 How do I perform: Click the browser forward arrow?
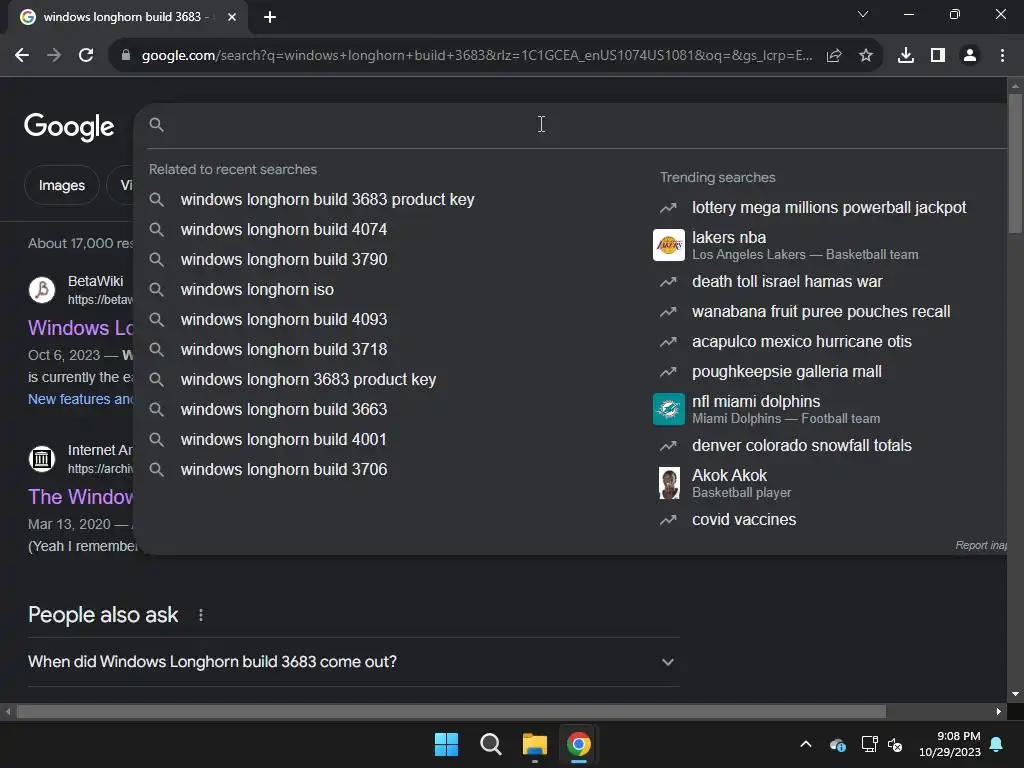(x=54, y=56)
